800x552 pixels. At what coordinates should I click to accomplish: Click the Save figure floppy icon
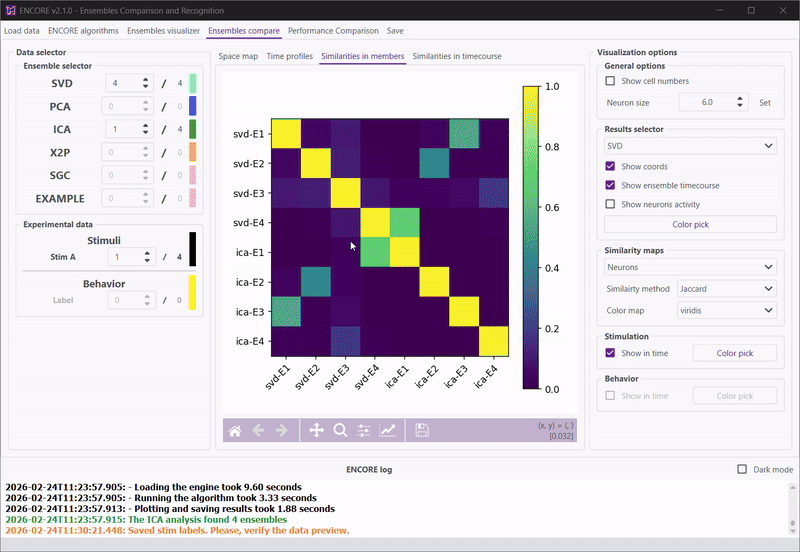(x=422, y=431)
